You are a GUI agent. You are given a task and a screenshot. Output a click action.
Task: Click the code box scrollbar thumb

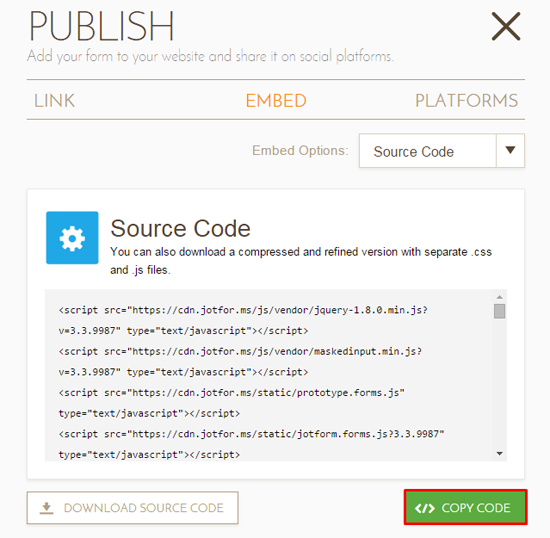pos(499,311)
